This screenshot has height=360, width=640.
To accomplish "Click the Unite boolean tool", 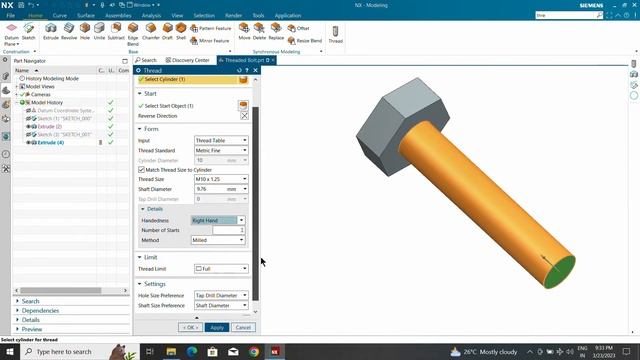I will point(99,31).
